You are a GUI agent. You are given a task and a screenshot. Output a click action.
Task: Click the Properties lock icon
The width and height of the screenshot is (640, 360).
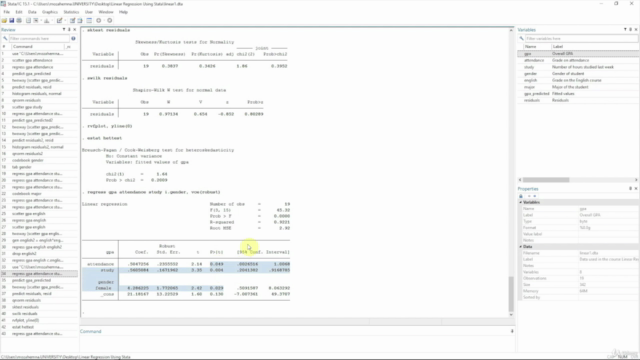coord(521,196)
